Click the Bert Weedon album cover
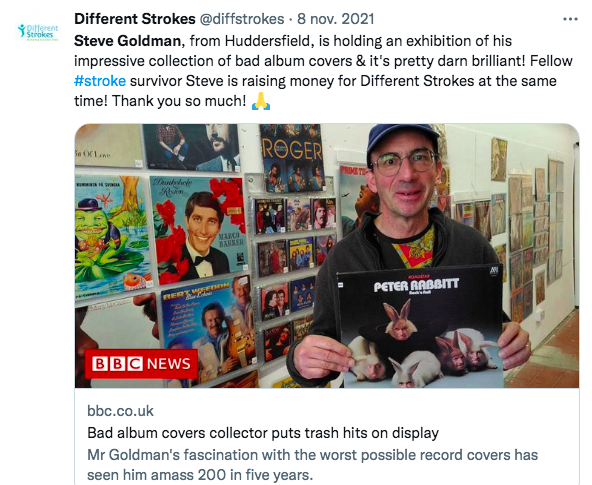This screenshot has height=485, width=592. tap(209, 332)
